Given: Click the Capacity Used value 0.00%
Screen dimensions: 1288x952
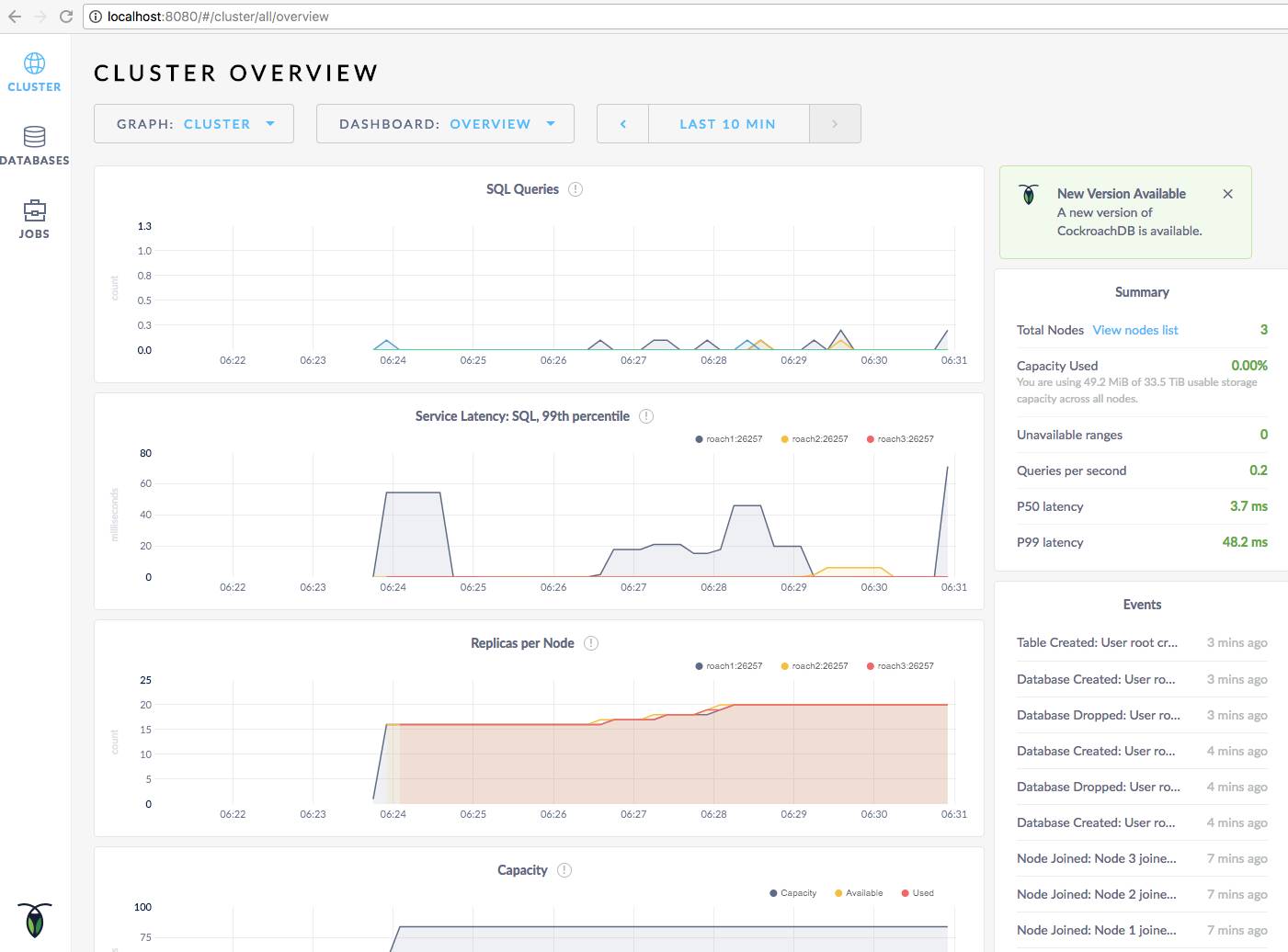Looking at the screenshot, I should click(1249, 366).
